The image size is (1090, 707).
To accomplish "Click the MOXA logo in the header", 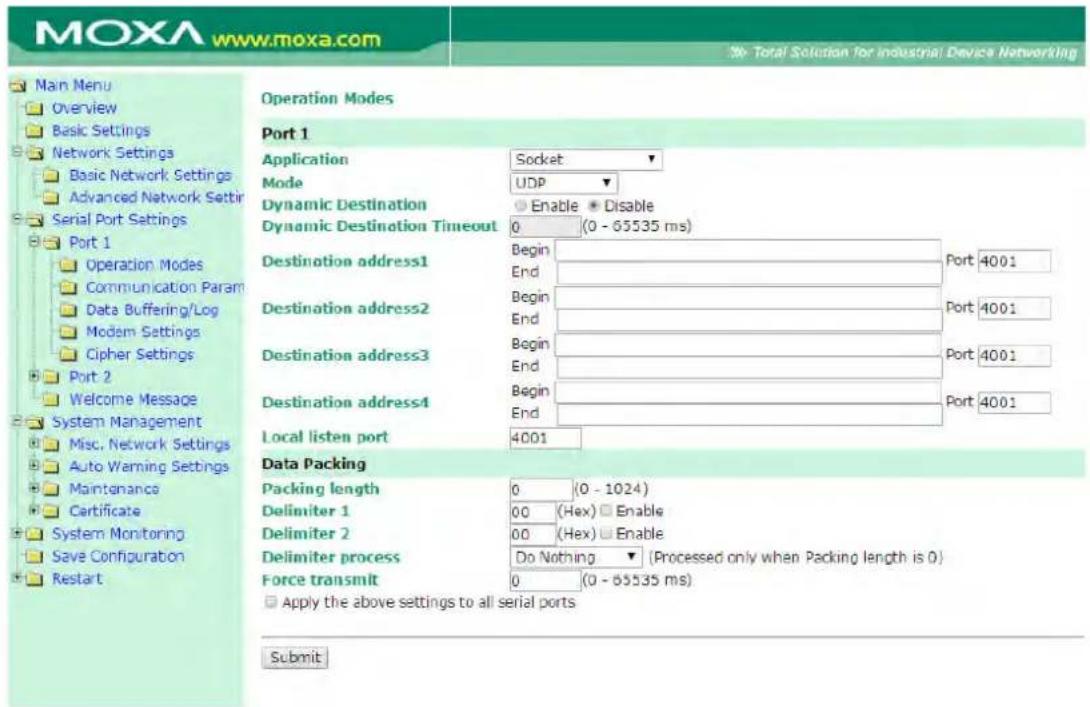I will [x=119, y=34].
